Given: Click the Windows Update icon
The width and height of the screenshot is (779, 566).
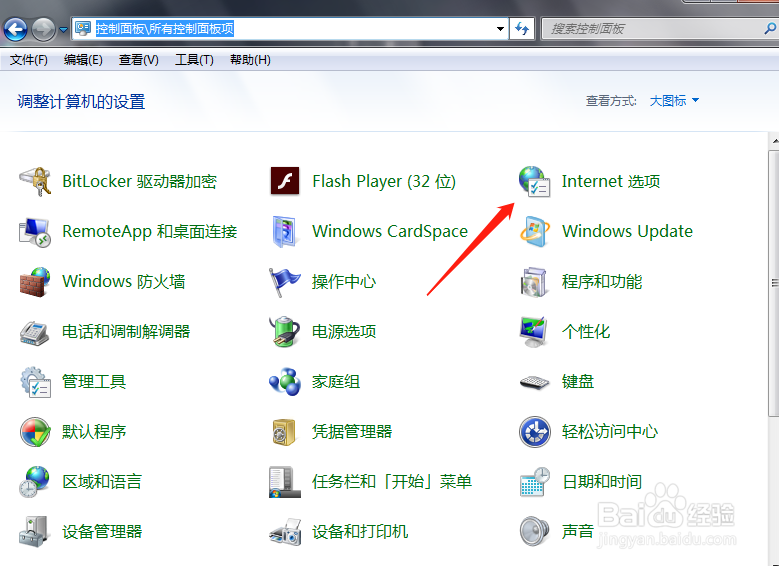Looking at the screenshot, I should (535, 232).
